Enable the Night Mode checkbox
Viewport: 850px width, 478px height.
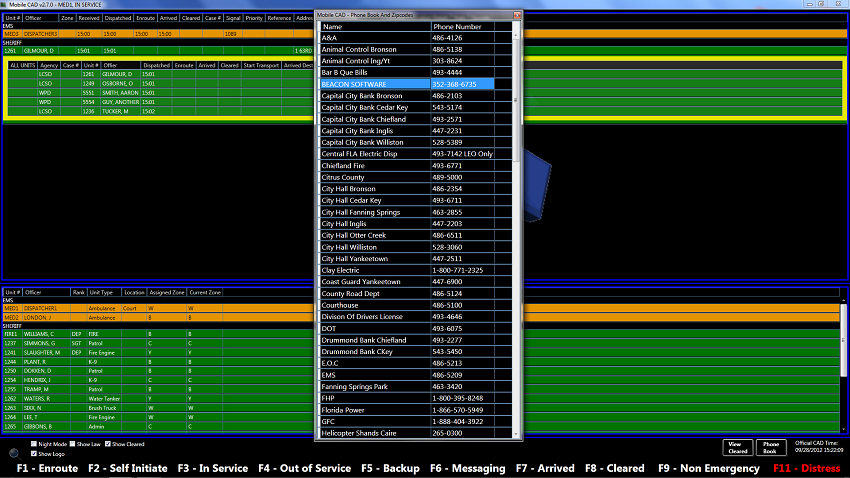click(34, 444)
